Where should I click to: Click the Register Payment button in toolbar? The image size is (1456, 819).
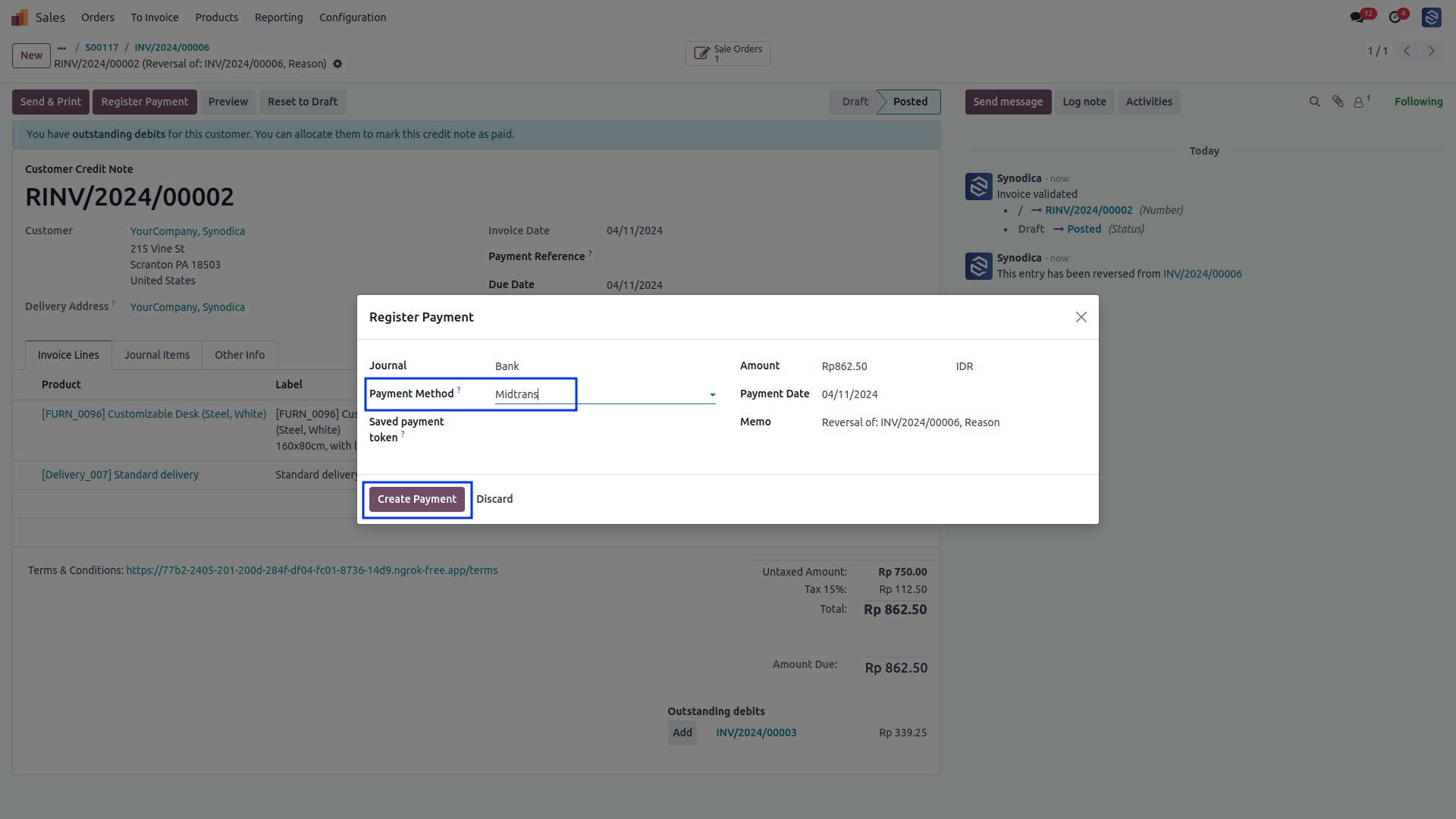(x=145, y=102)
